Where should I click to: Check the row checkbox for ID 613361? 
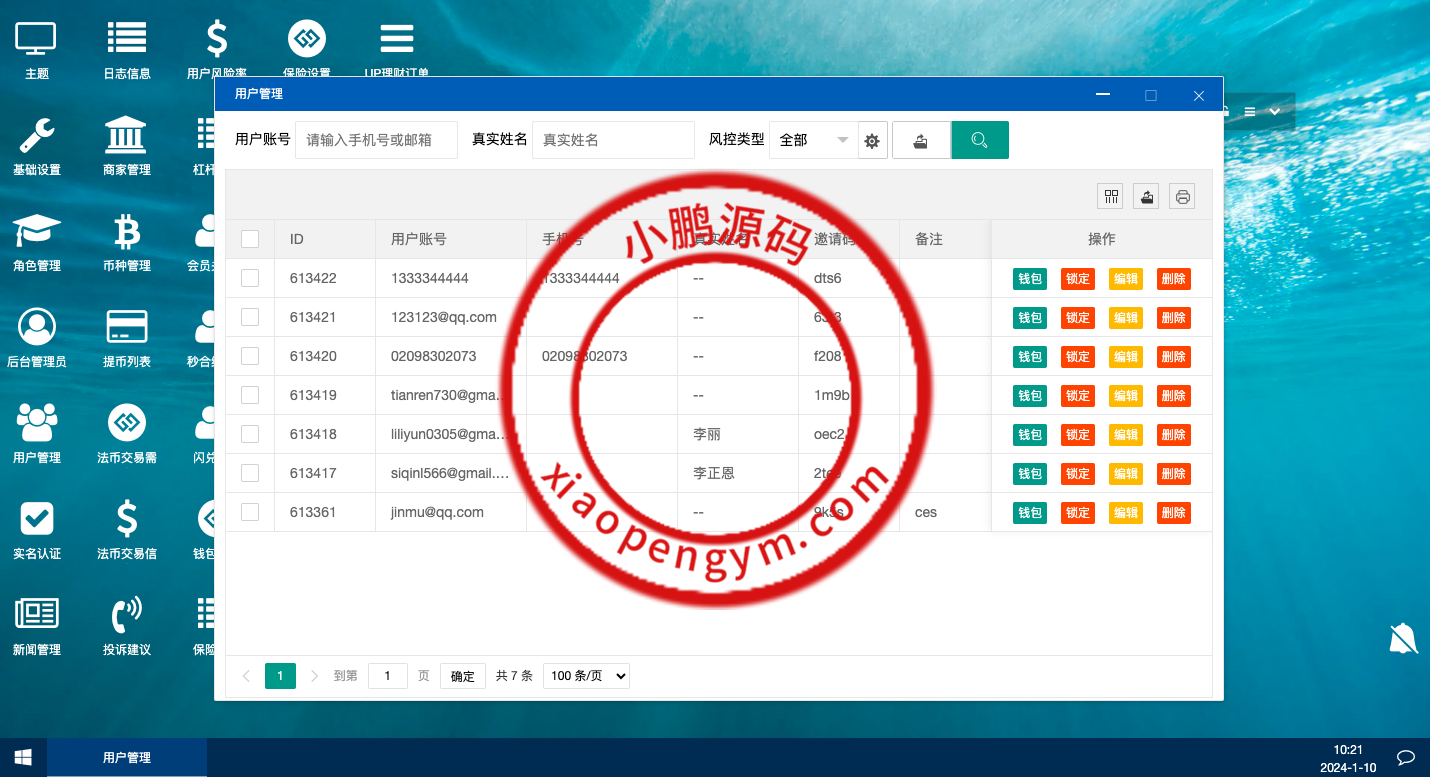tap(250, 512)
